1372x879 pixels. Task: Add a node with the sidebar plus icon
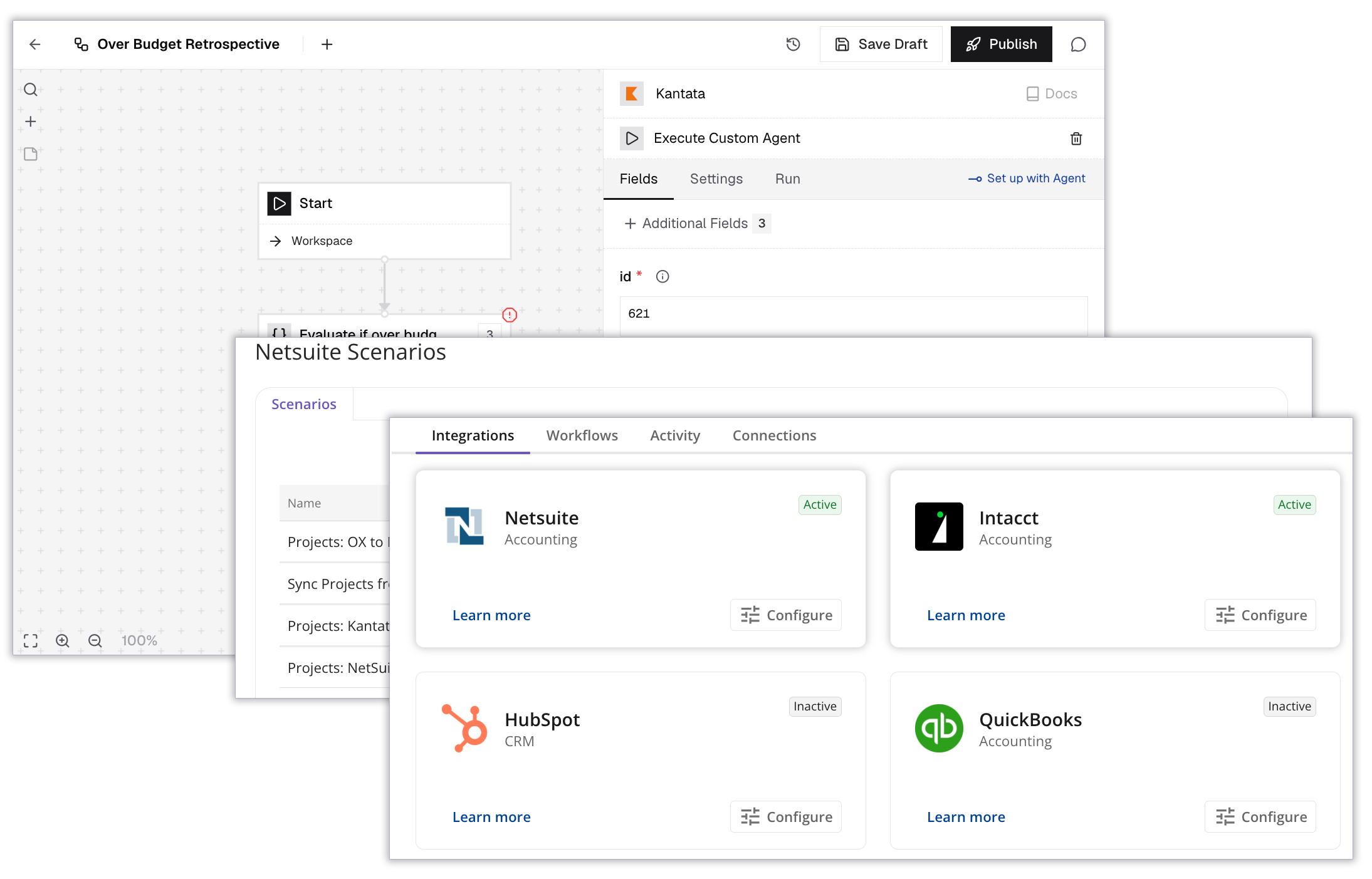pyautogui.click(x=31, y=122)
